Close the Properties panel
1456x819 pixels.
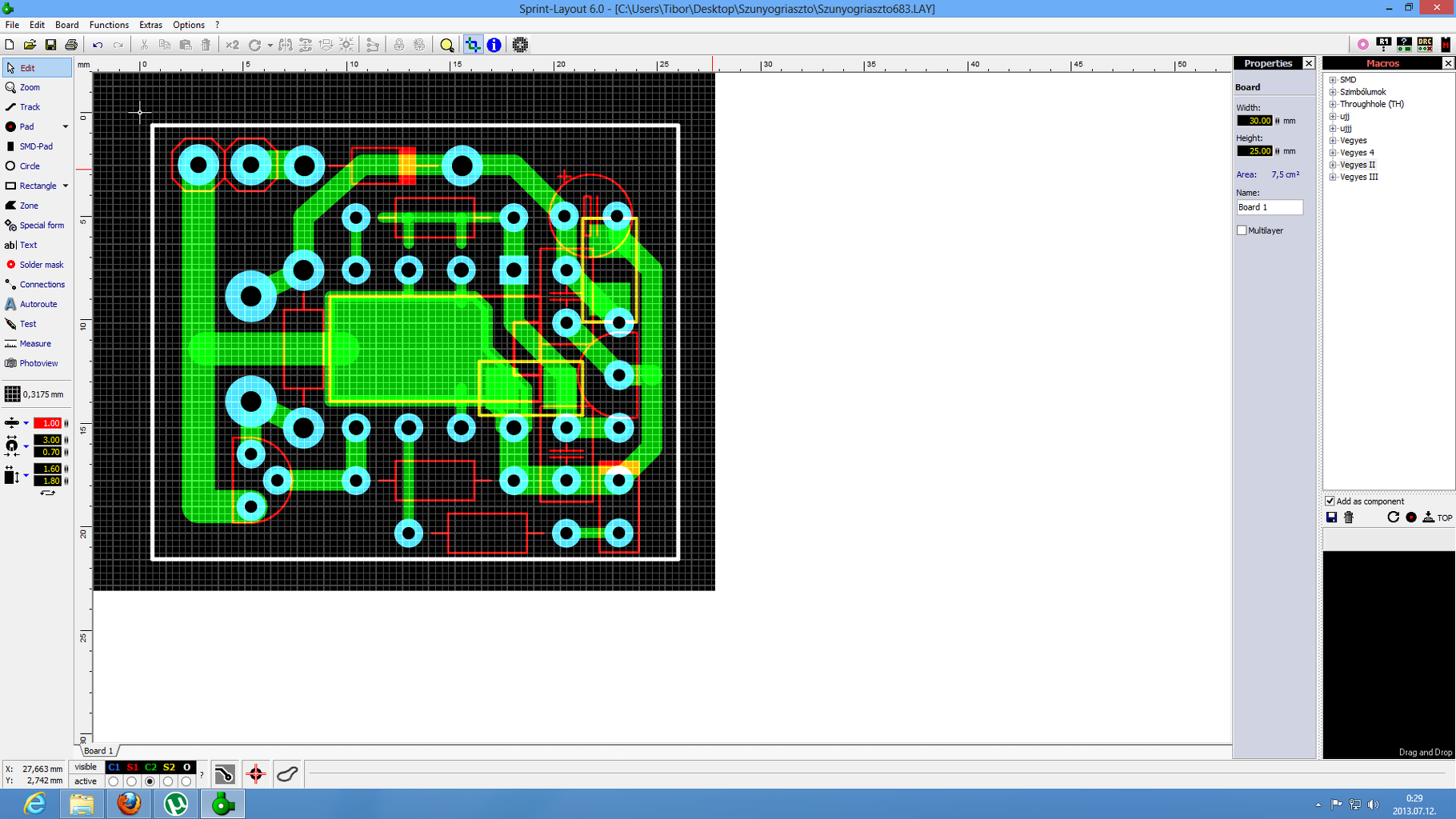1309,63
